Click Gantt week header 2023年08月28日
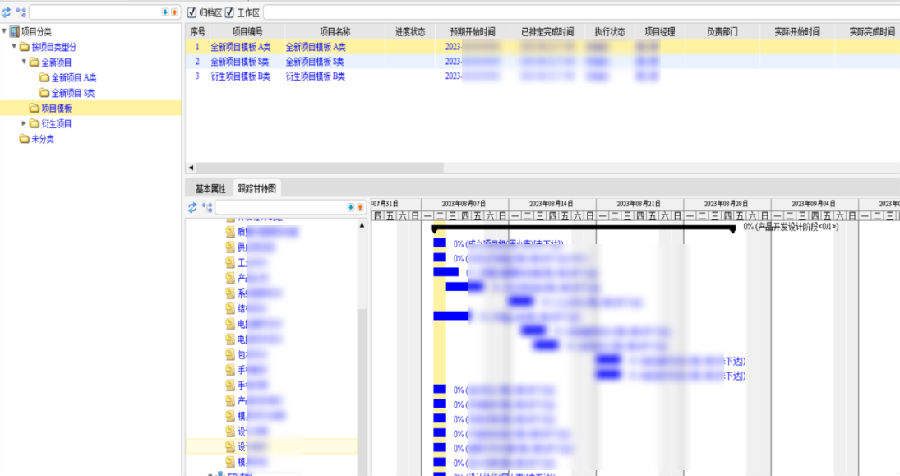Image resolution: width=900 pixels, height=476 pixels. [726, 204]
